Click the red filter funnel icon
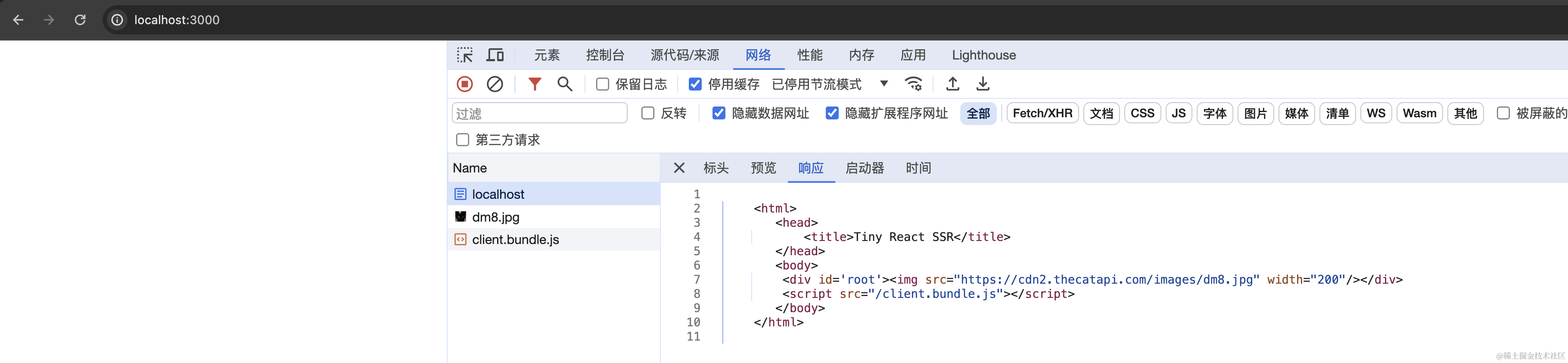Image resolution: width=1568 pixels, height=363 pixels. (535, 84)
